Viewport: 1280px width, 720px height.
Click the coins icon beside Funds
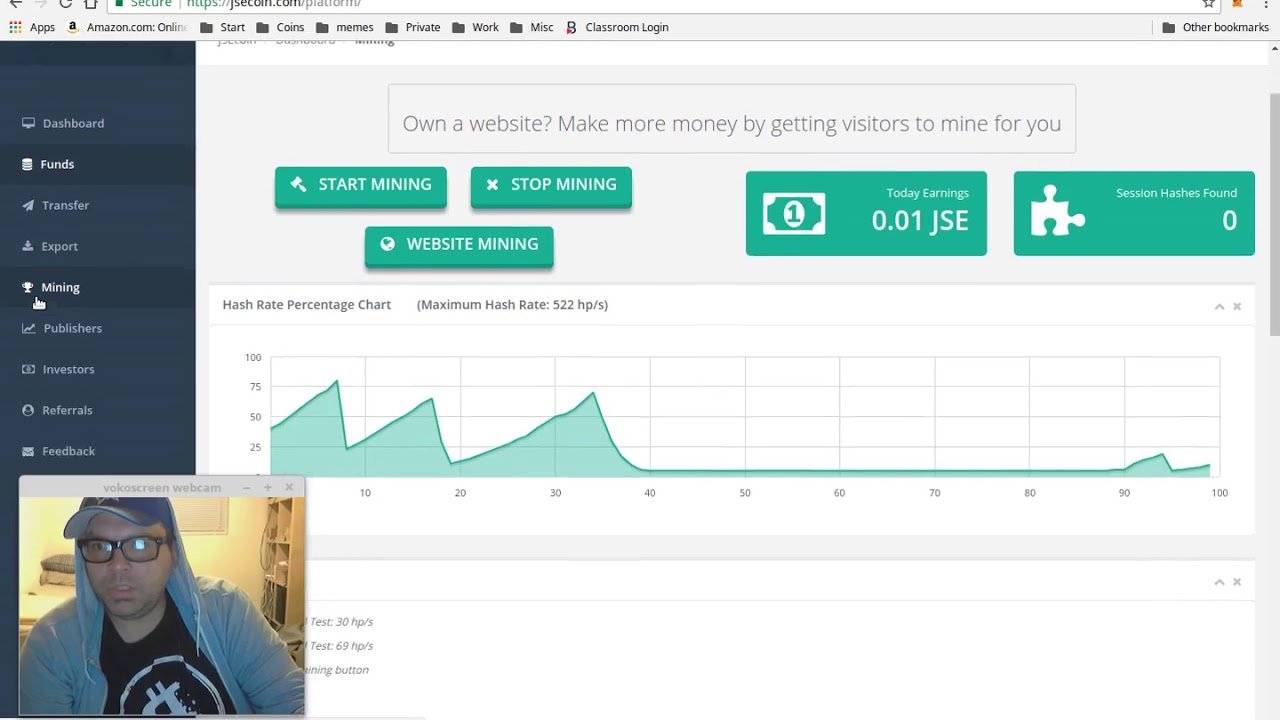coord(27,164)
